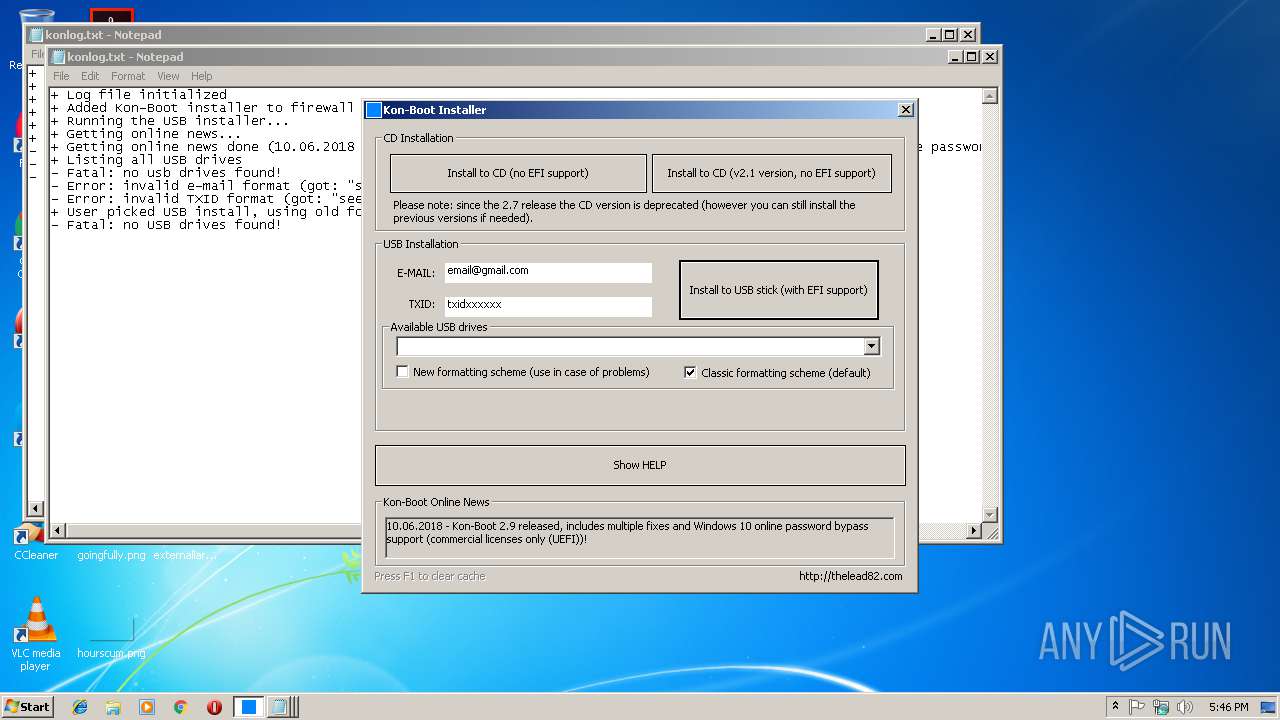Minimize the back konlog.txt Notepad window

(932, 35)
